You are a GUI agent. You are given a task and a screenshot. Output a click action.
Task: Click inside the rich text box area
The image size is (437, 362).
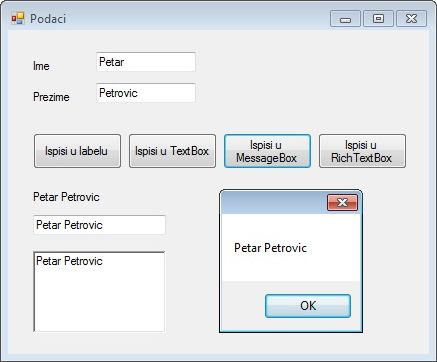click(99, 292)
